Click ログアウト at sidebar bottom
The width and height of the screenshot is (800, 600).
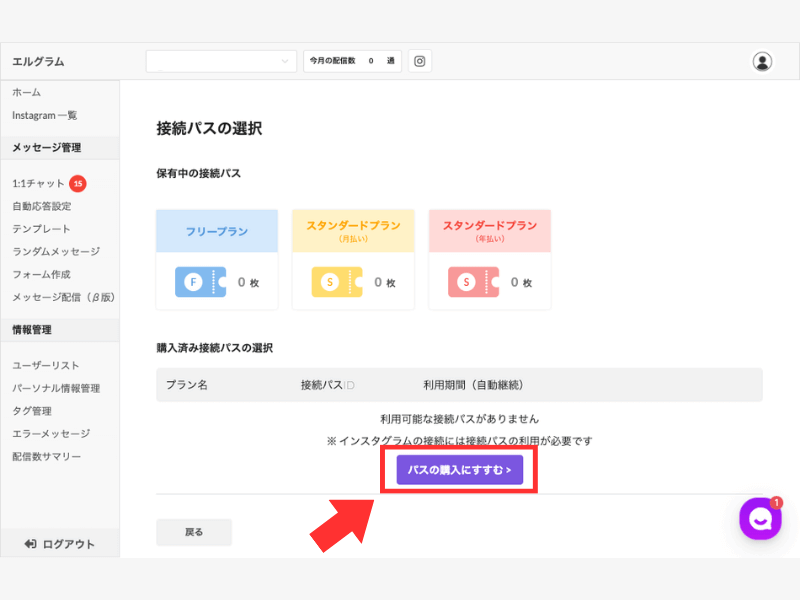point(60,544)
